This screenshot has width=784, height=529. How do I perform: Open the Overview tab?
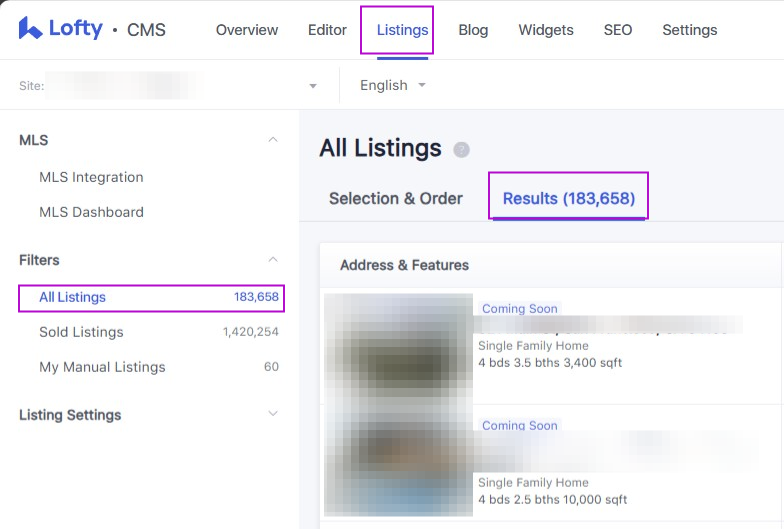246,30
